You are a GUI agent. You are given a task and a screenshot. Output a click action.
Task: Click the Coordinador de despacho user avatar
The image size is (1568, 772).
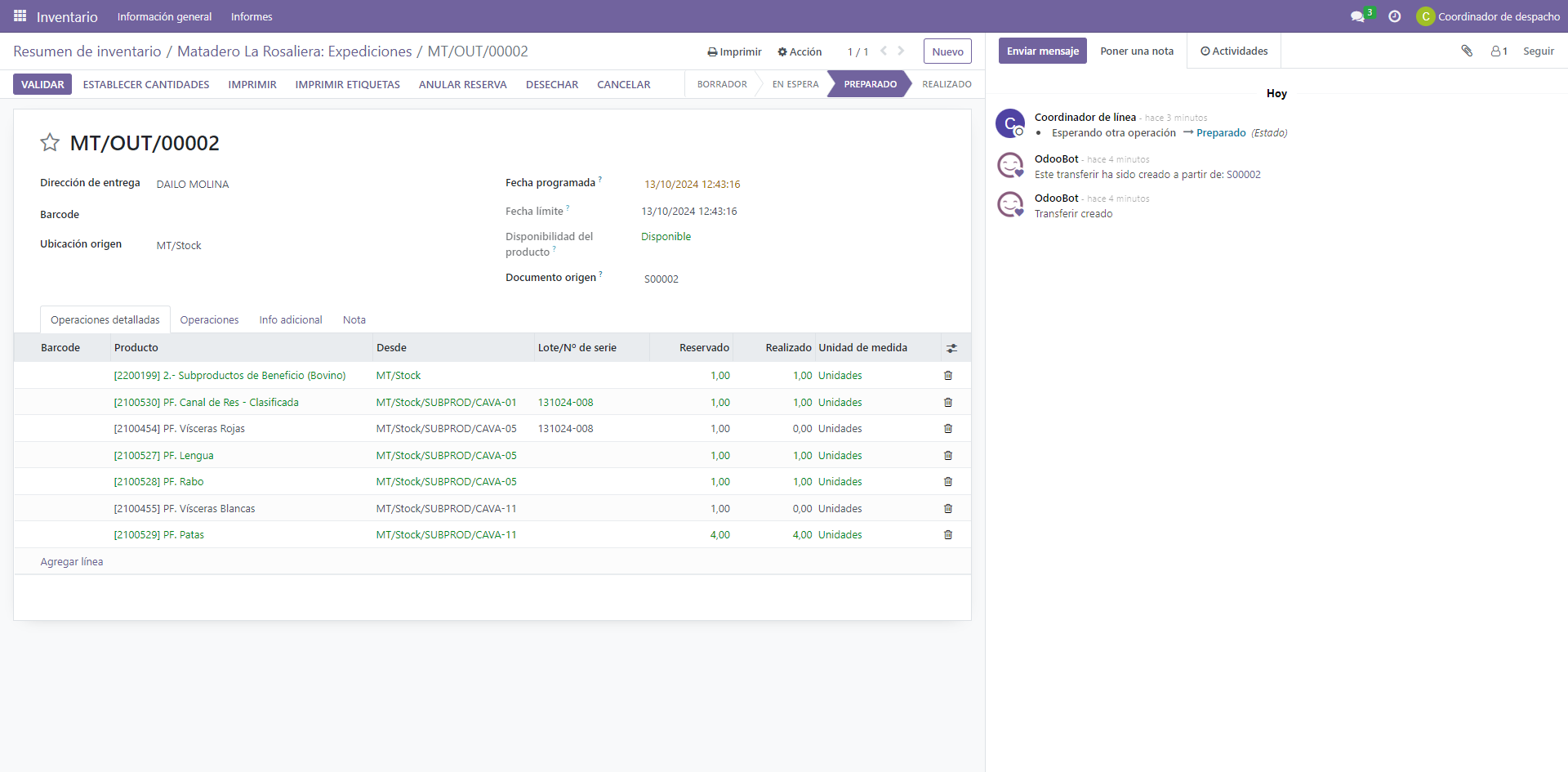1425,16
